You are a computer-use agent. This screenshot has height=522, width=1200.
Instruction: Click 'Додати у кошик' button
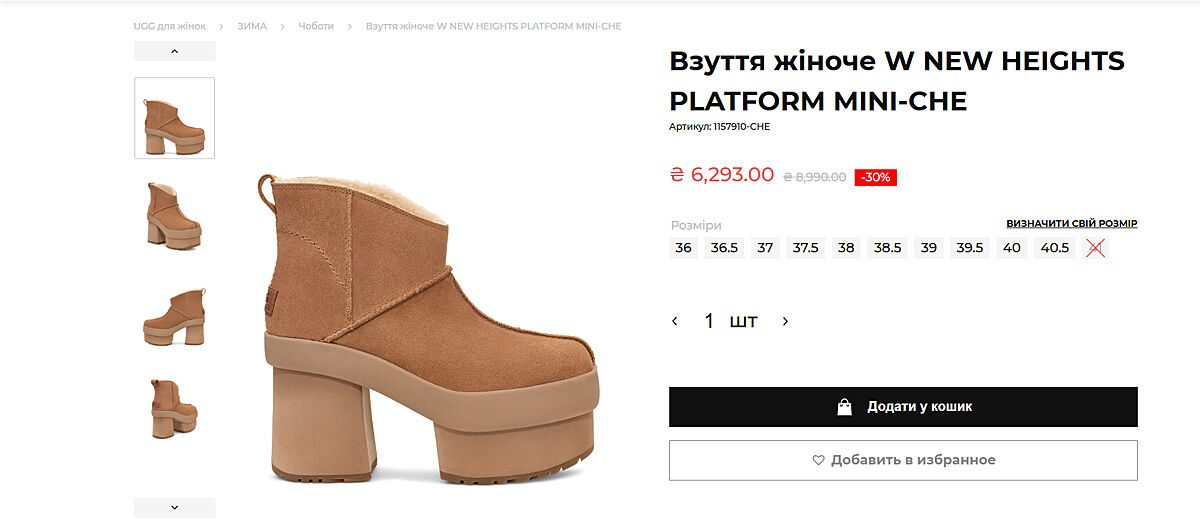click(903, 407)
